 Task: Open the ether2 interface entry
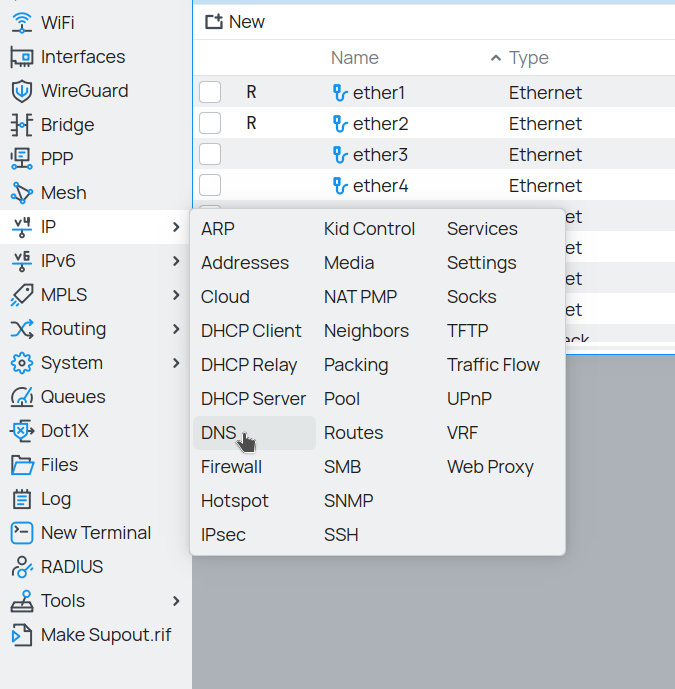380,124
